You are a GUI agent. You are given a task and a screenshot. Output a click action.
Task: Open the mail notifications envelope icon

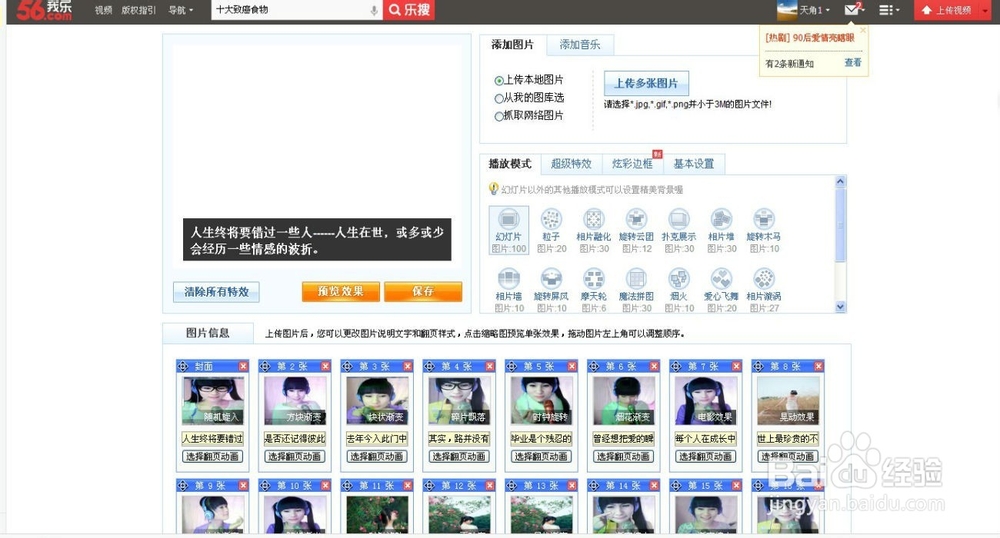coord(851,10)
